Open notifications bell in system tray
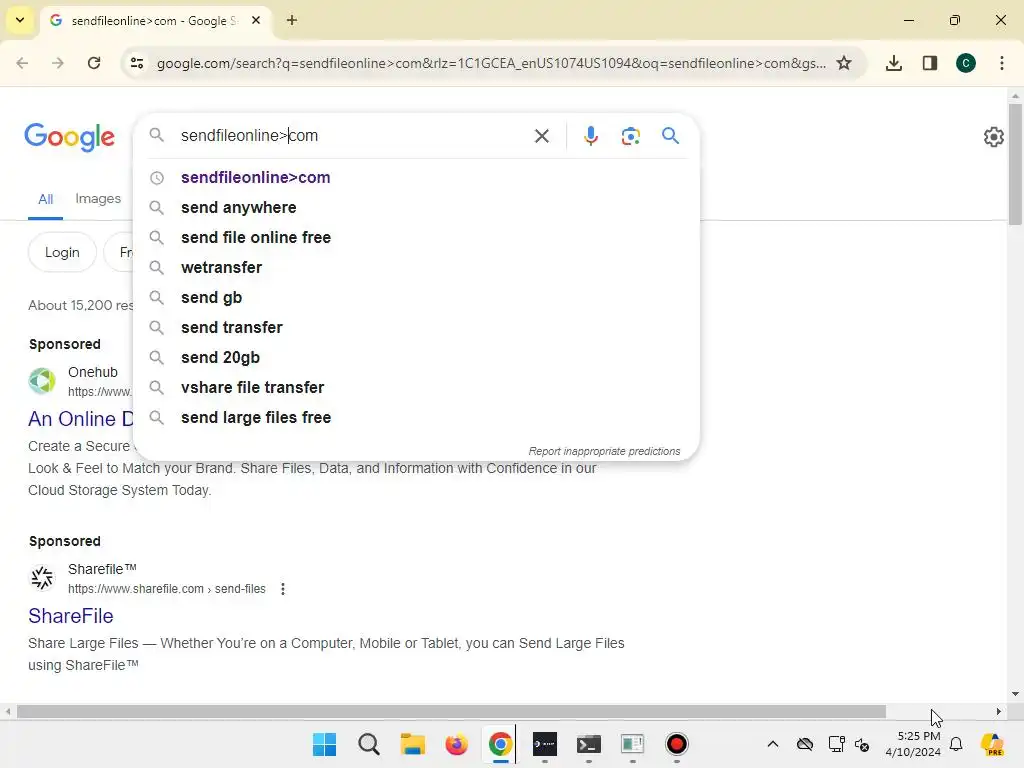Viewport: 1024px width, 768px height. pos(956,744)
